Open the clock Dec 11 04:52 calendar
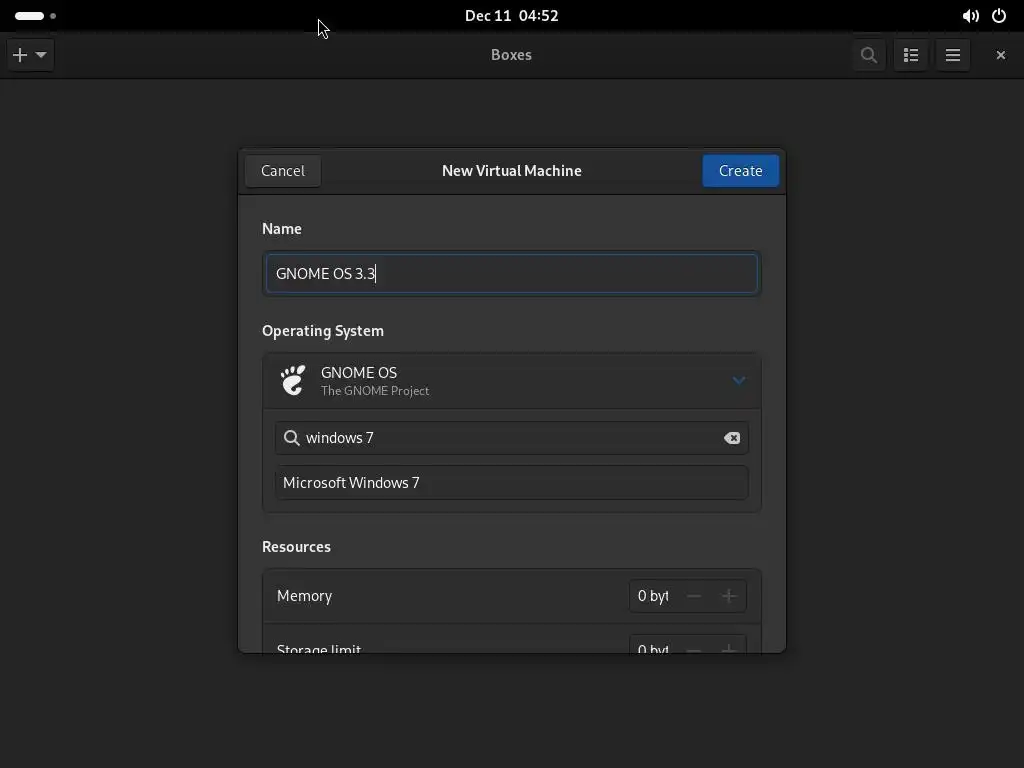 (511, 16)
